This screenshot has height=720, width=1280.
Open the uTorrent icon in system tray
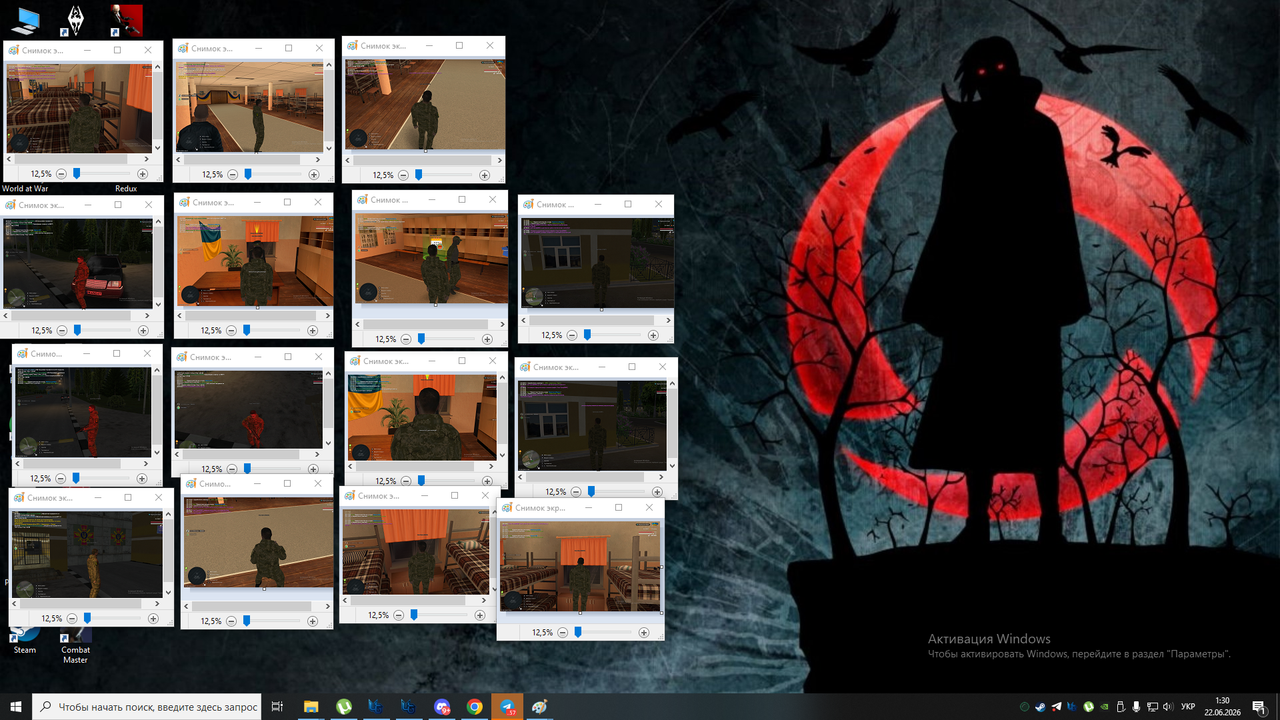(1088, 706)
